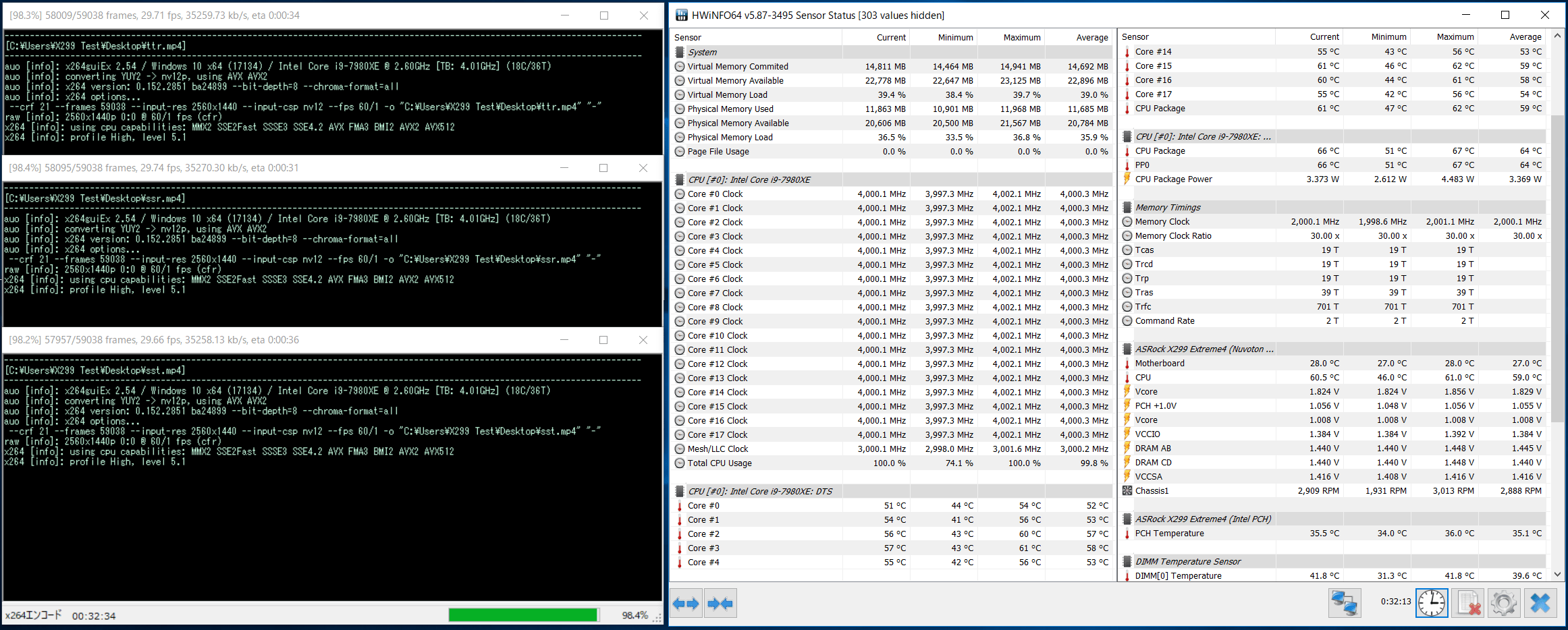Select the Memory Timings group icon
Screen dimensions: 1568x630
coord(1127,207)
